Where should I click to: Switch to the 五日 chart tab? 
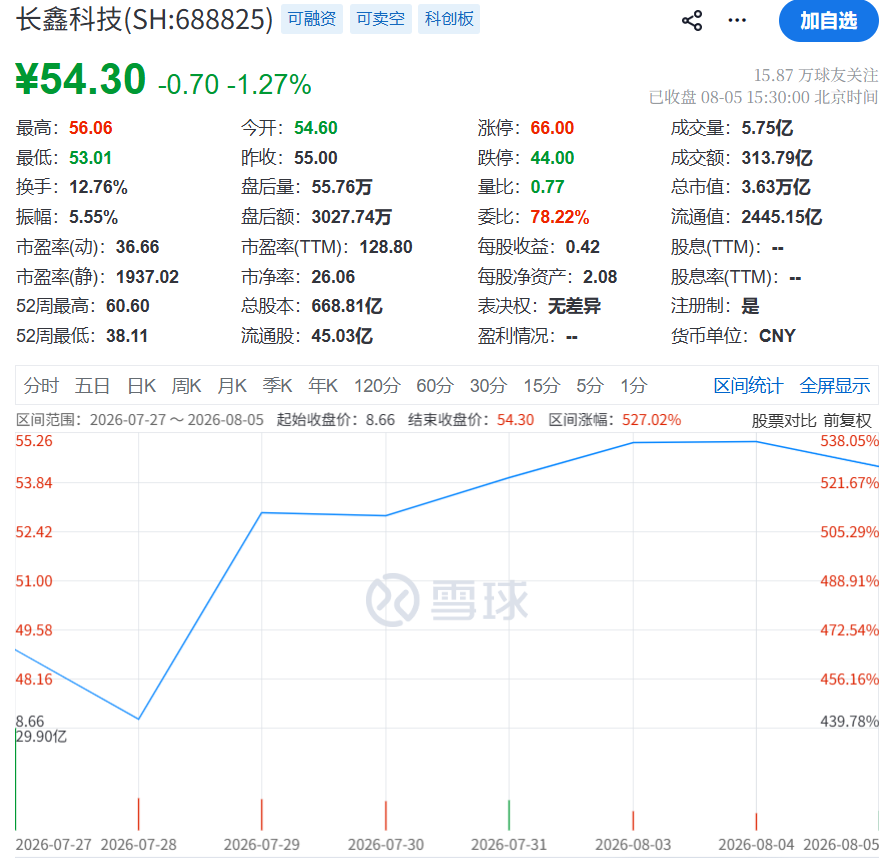click(92, 386)
